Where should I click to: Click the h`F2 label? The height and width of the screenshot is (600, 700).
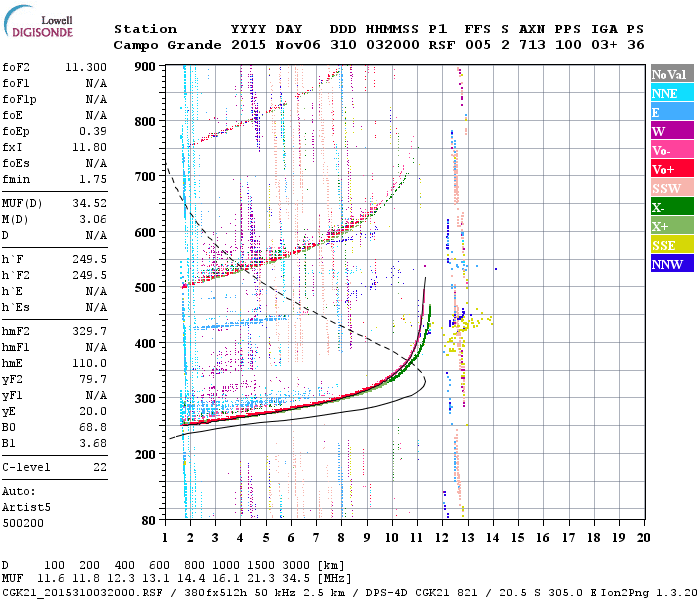[x=16, y=275]
